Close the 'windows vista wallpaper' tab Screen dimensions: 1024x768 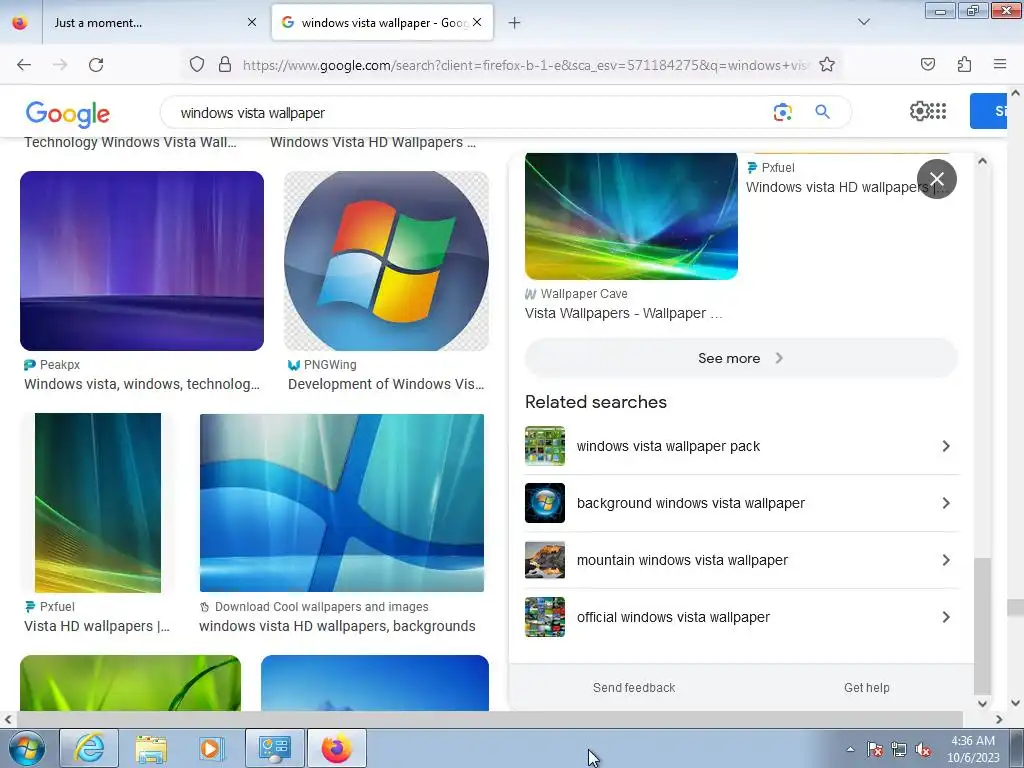(477, 22)
